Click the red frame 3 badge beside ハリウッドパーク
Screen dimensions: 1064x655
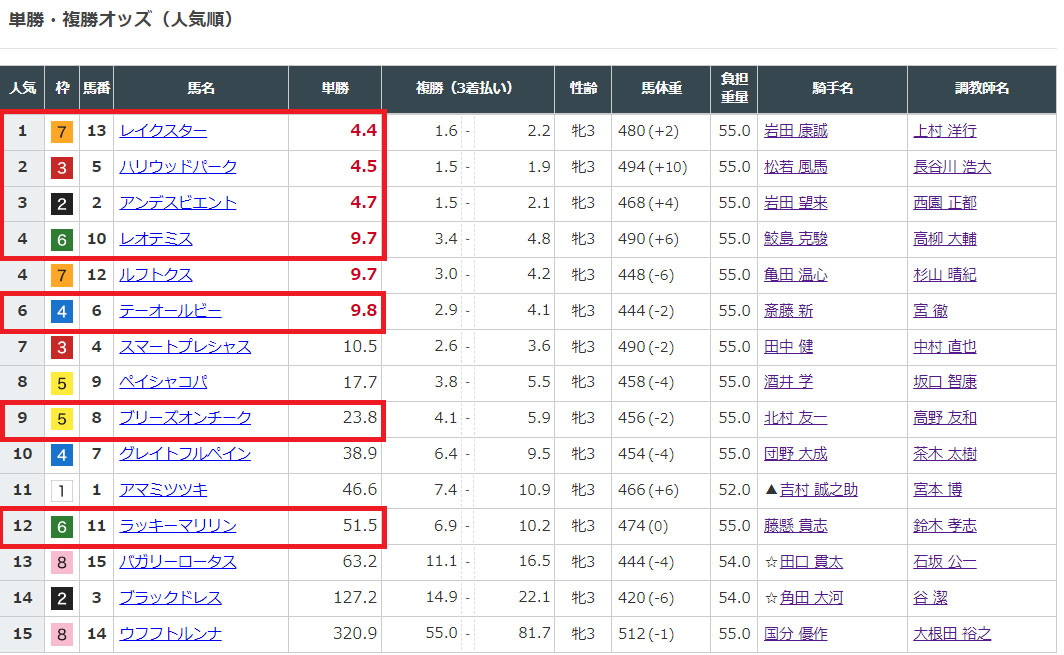[x=61, y=167]
